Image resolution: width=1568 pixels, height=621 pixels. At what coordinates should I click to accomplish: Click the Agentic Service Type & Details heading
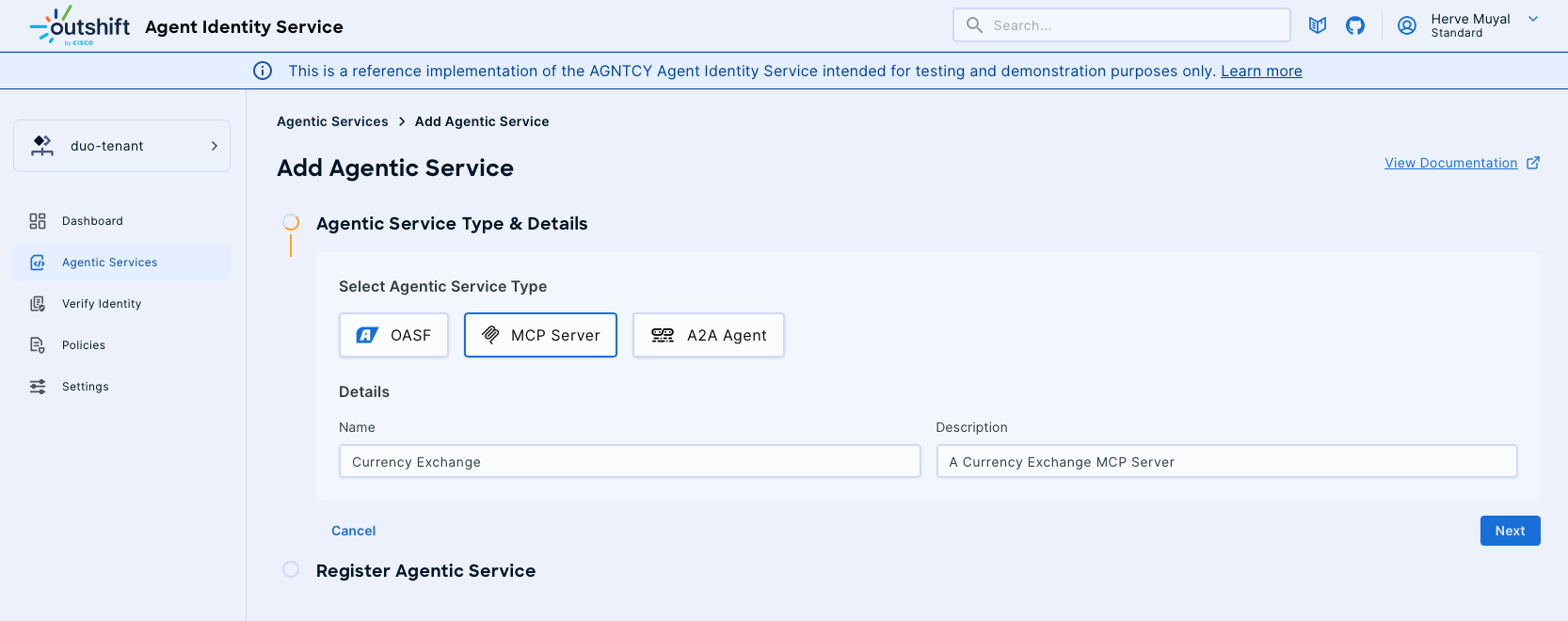[x=452, y=224]
